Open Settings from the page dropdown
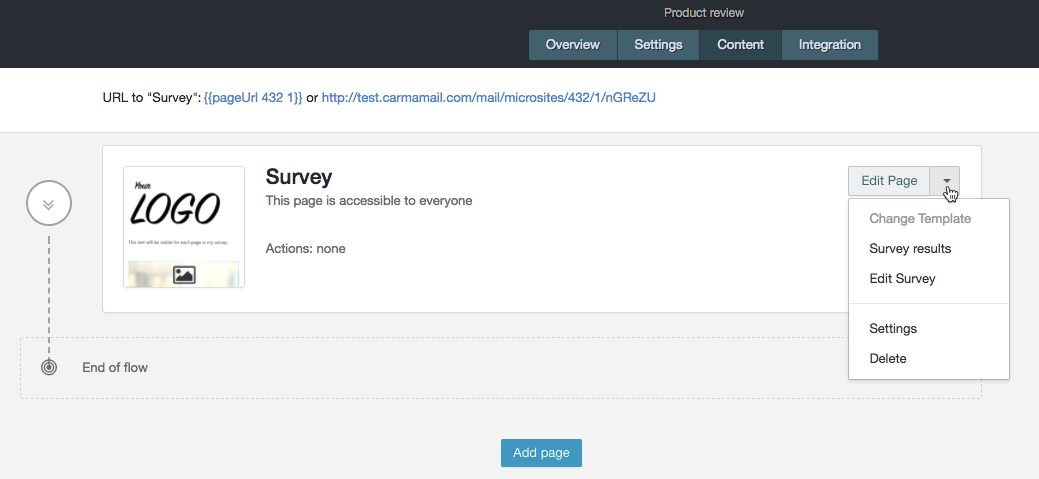Viewport: 1039px width, 479px height. click(x=893, y=329)
